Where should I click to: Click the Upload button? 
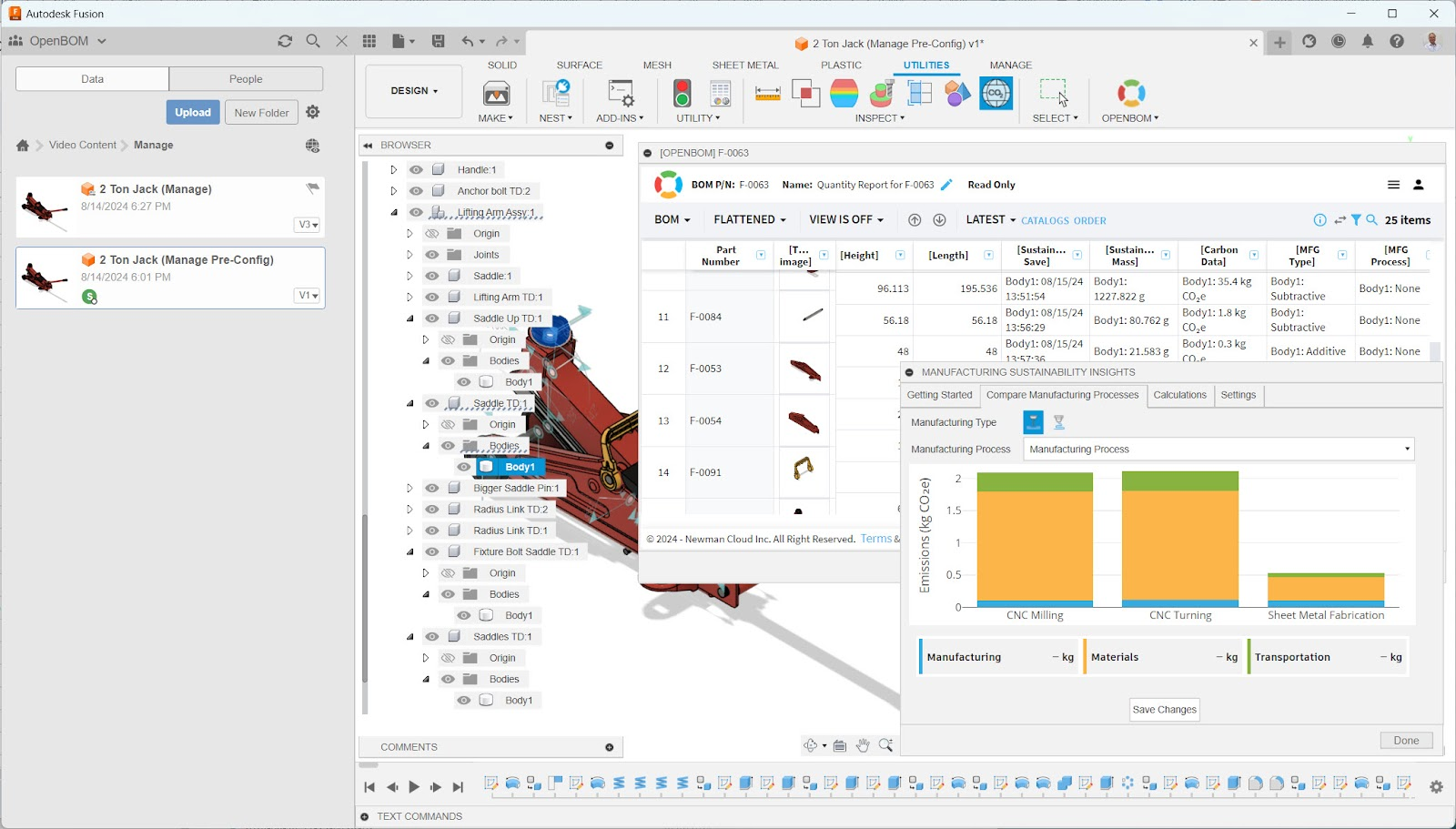[x=193, y=113]
